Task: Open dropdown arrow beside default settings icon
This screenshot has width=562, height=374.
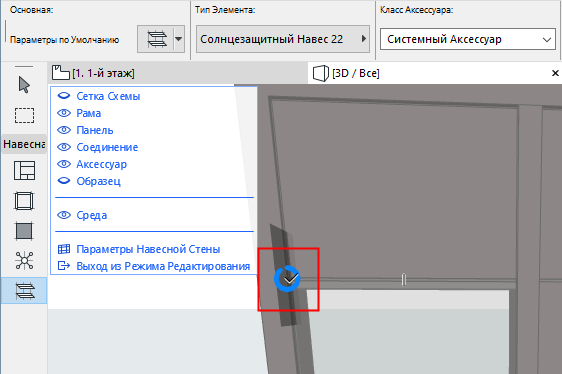Action: click(x=179, y=39)
